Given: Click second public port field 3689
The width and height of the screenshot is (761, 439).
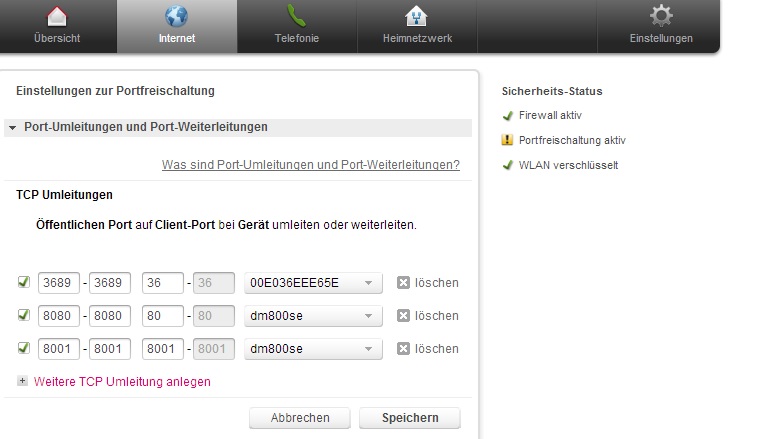Looking at the screenshot, I should tap(110, 283).
